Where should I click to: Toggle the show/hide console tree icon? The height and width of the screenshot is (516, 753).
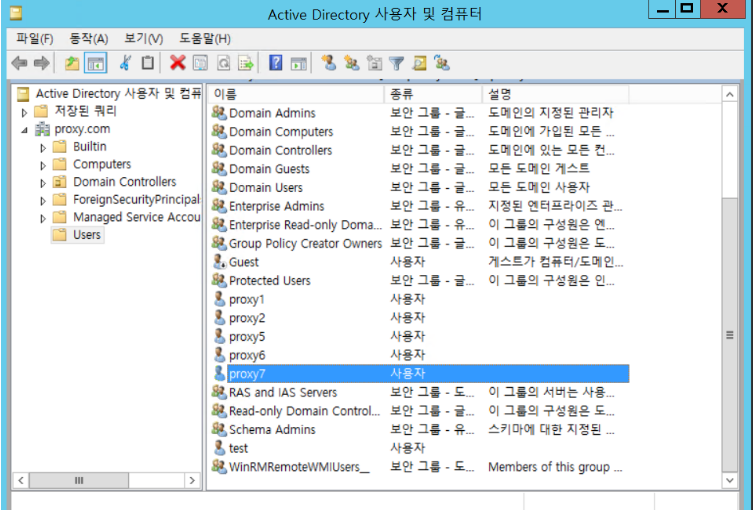click(x=96, y=63)
